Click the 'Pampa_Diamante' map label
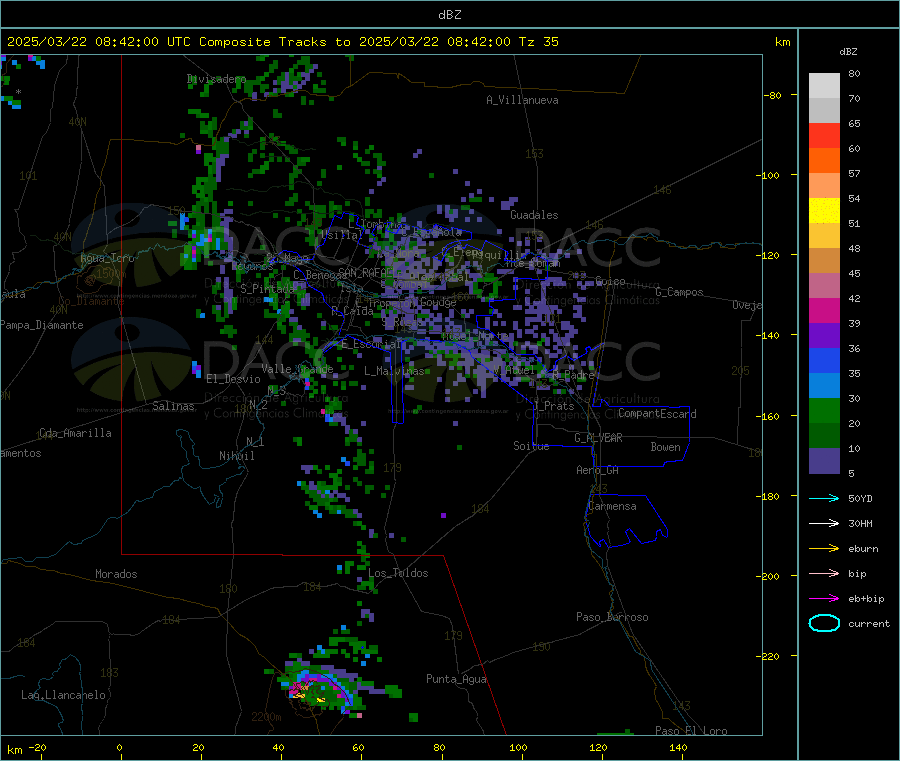Viewport: 900px width, 761px height. [41, 325]
